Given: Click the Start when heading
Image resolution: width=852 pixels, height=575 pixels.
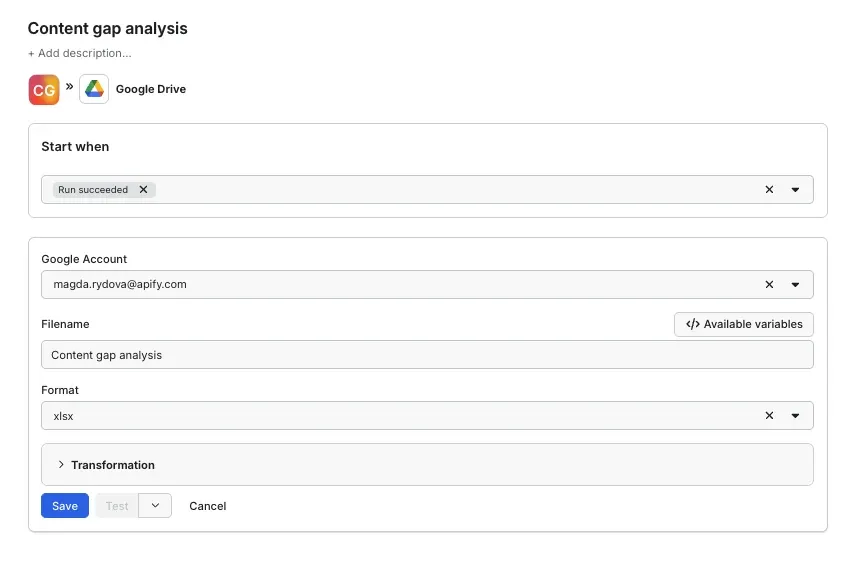Looking at the screenshot, I should click(x=75, y=147).
